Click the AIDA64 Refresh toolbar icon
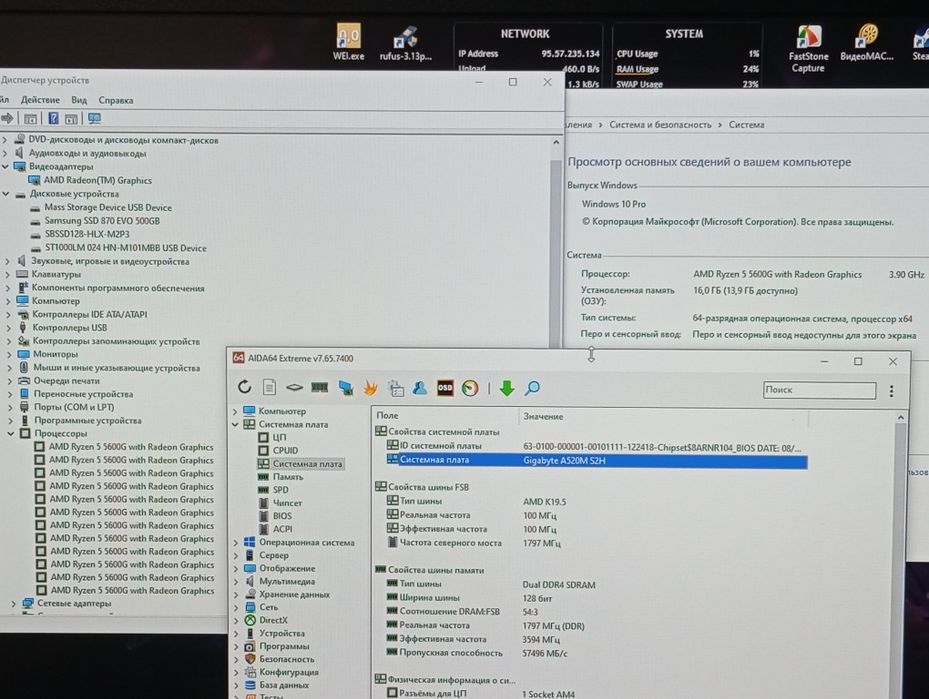The height and width of the screenshot is (699, 929). pyautogui.click(x=244, y=387)
